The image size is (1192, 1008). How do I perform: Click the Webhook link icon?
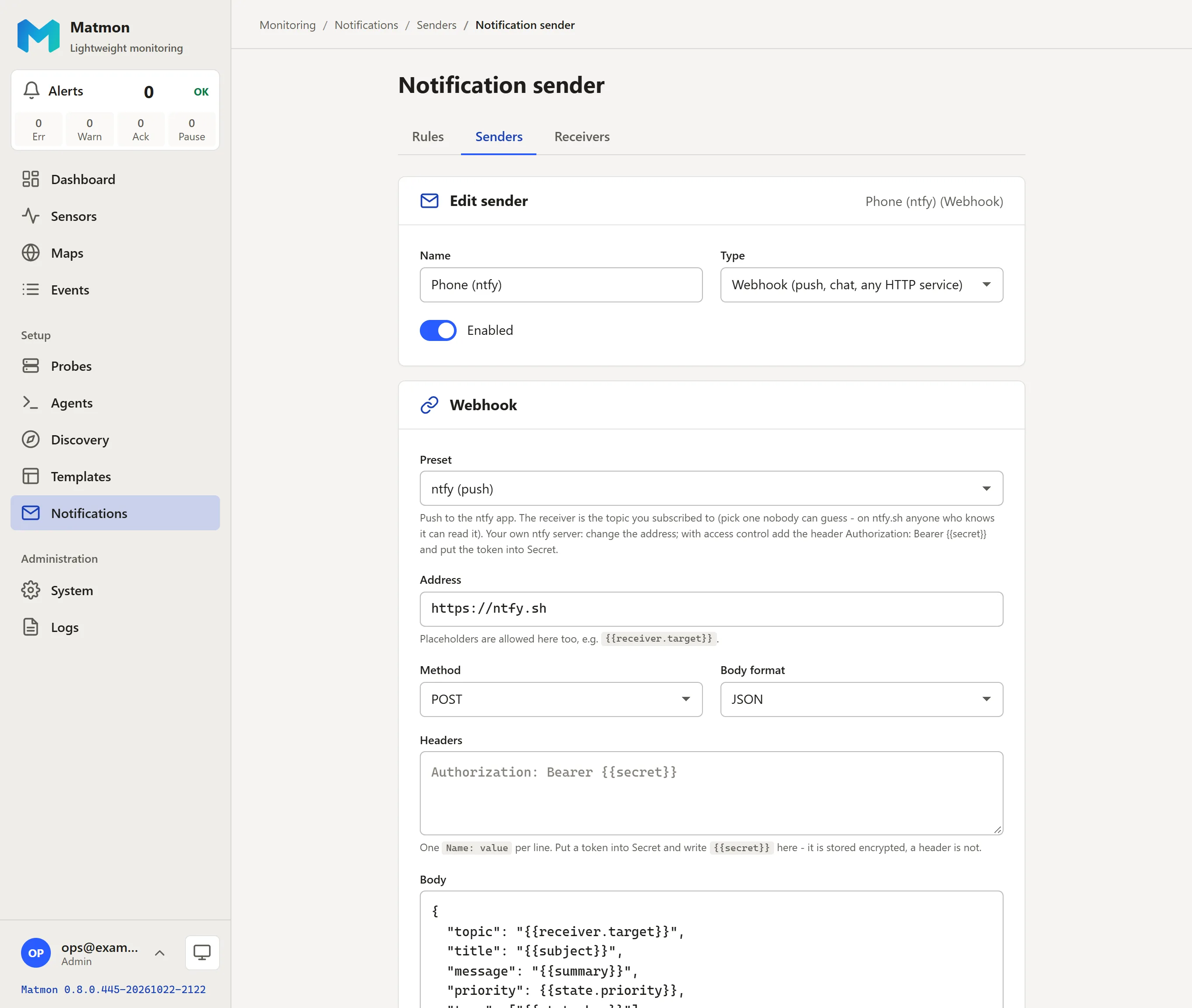coord(429,405)
